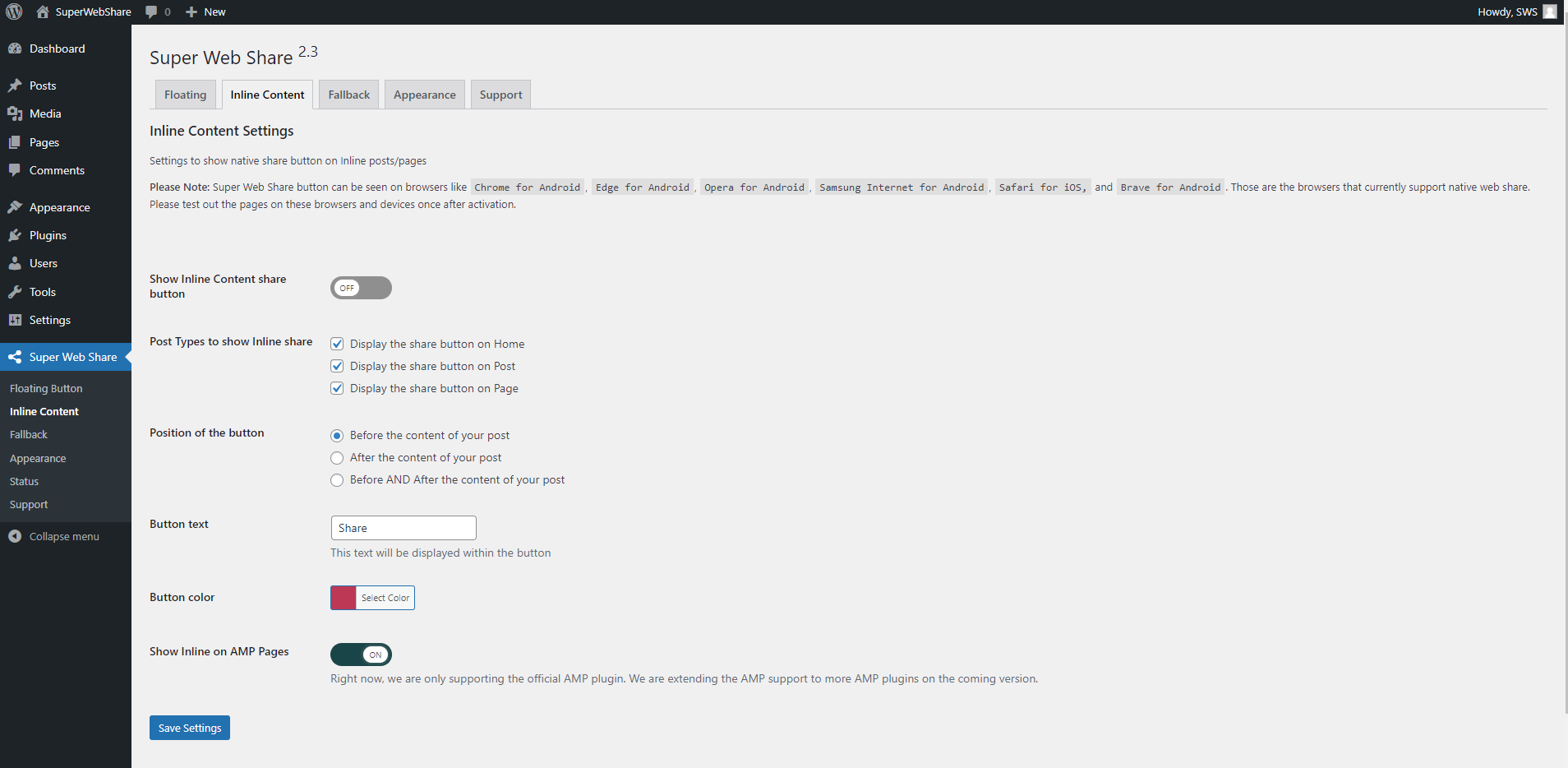Select Before AND After the content option
This screenshot has height=768, width=1568.
point(337,479)
